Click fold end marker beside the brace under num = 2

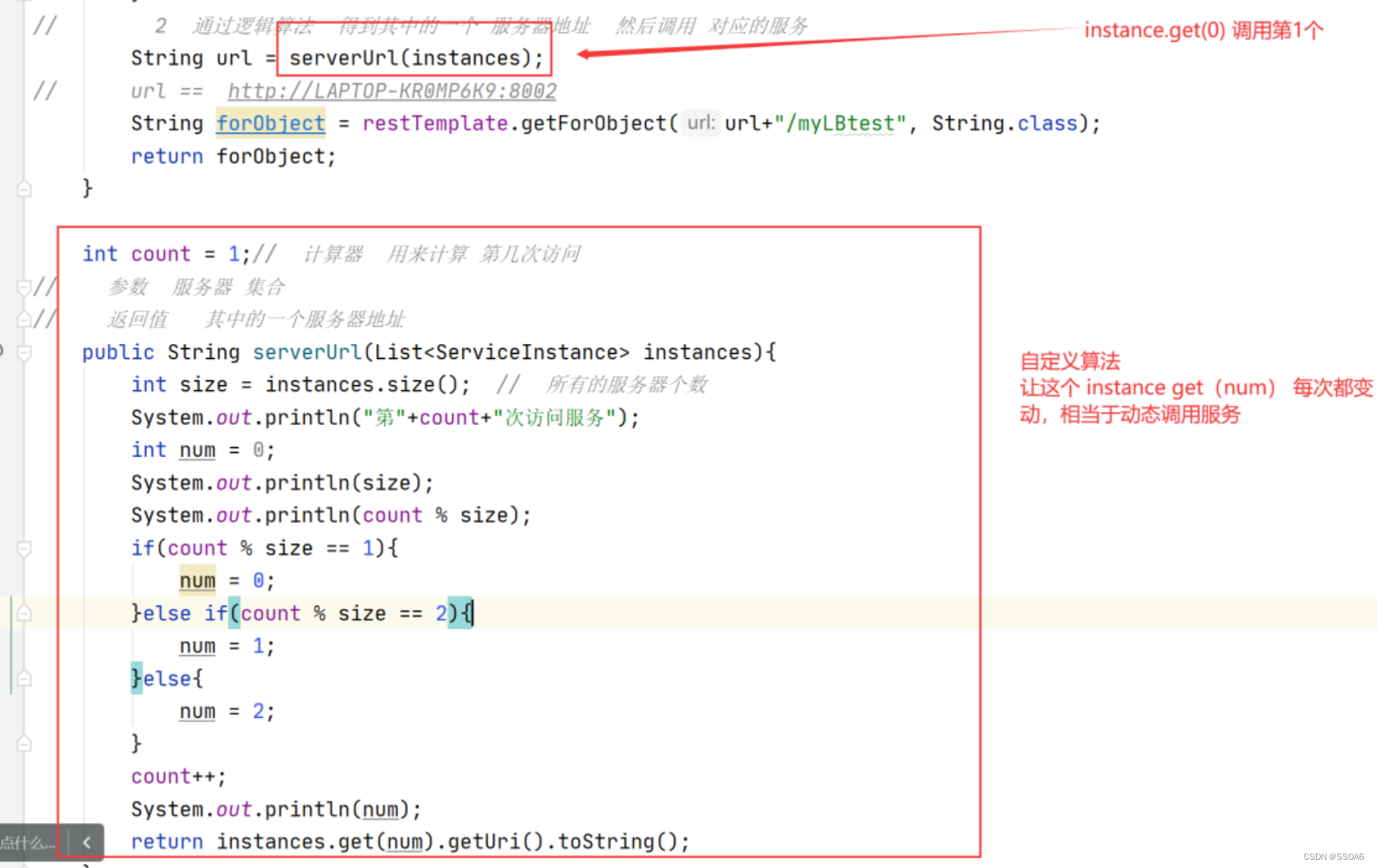25,743
